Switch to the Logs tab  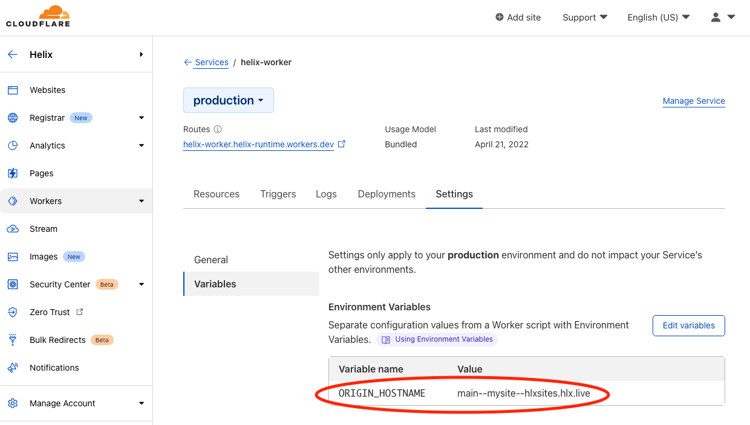[x=326, y=194]
